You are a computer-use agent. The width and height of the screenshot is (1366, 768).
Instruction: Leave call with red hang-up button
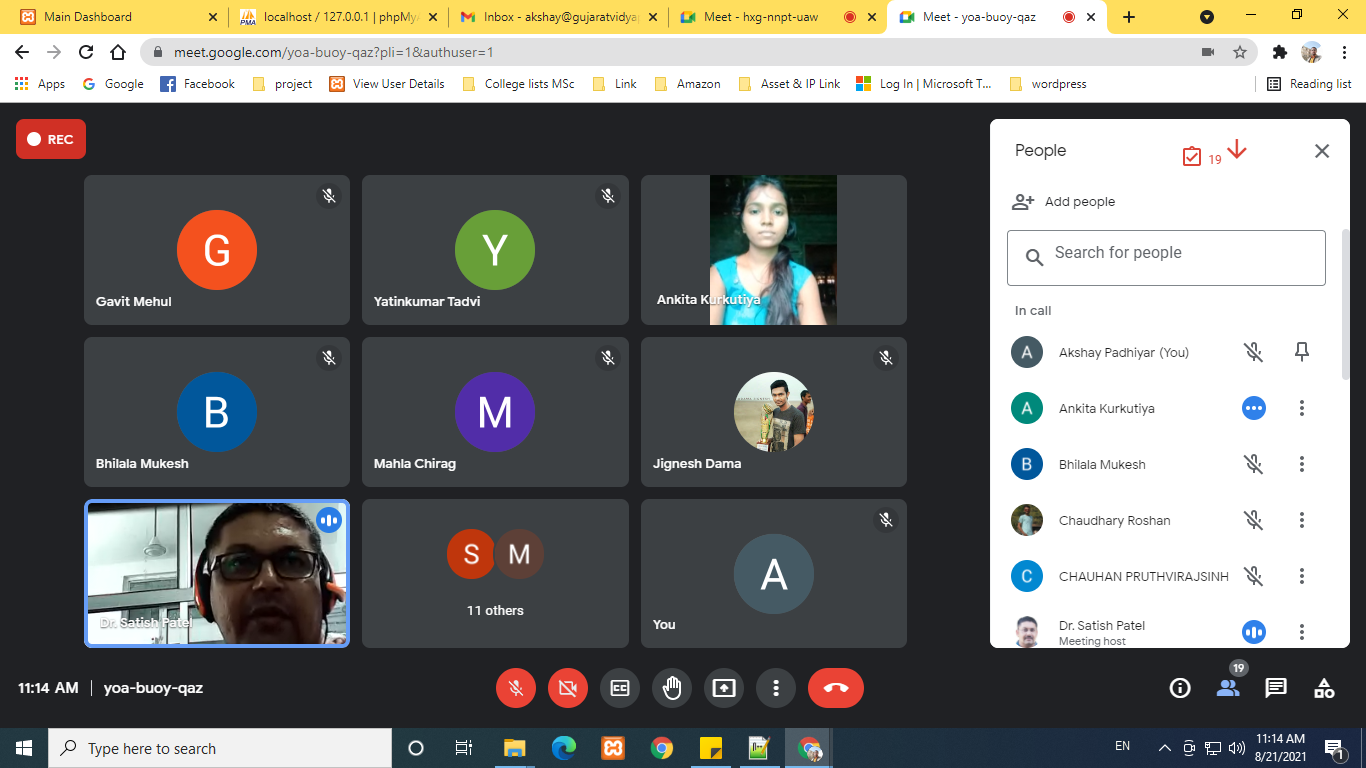click(x=836, y=688)
